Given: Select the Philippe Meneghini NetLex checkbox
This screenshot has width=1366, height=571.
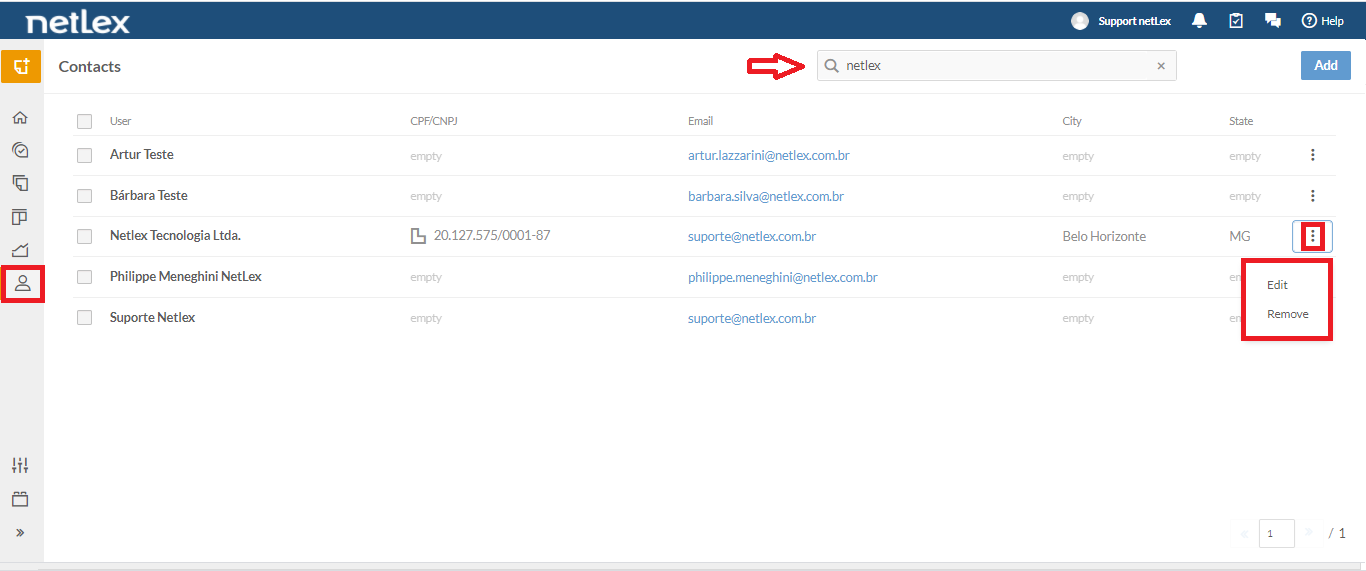Looking at the screenshot, I should click(x=85, y=277).
